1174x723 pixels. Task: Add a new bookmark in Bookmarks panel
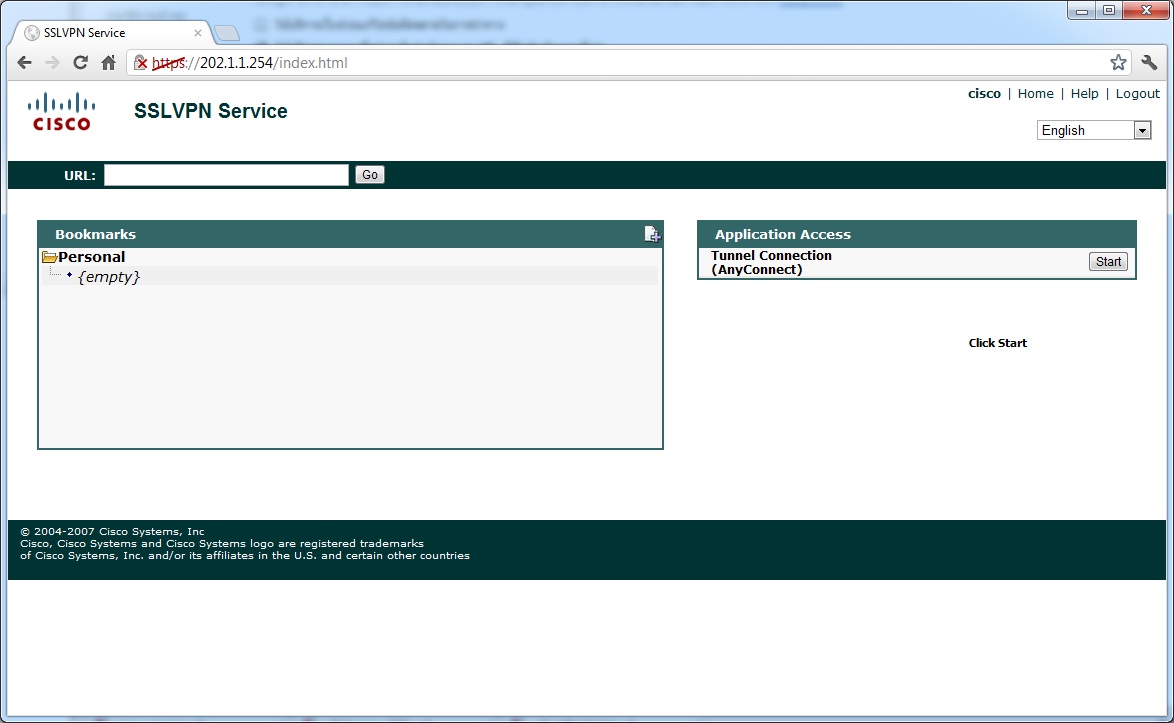pyautogui.click(x=652, y=234)
